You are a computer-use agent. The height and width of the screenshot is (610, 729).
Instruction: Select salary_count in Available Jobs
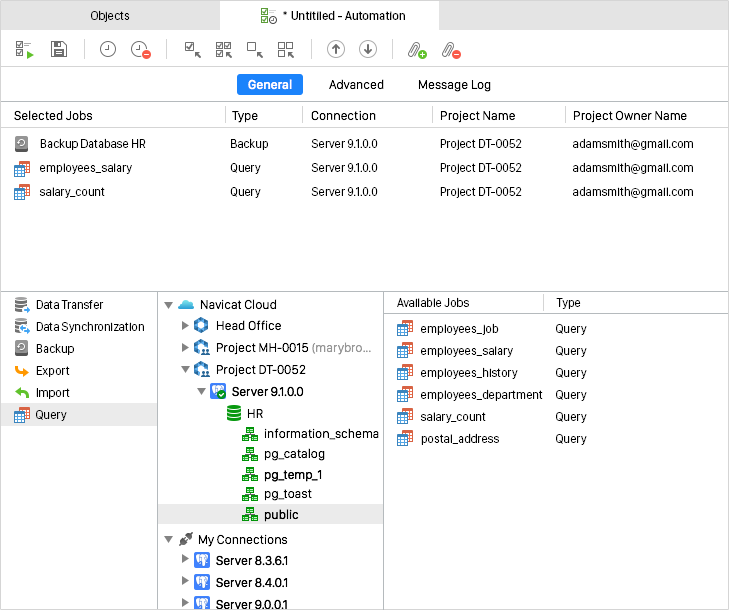click(x=453, y=417)
